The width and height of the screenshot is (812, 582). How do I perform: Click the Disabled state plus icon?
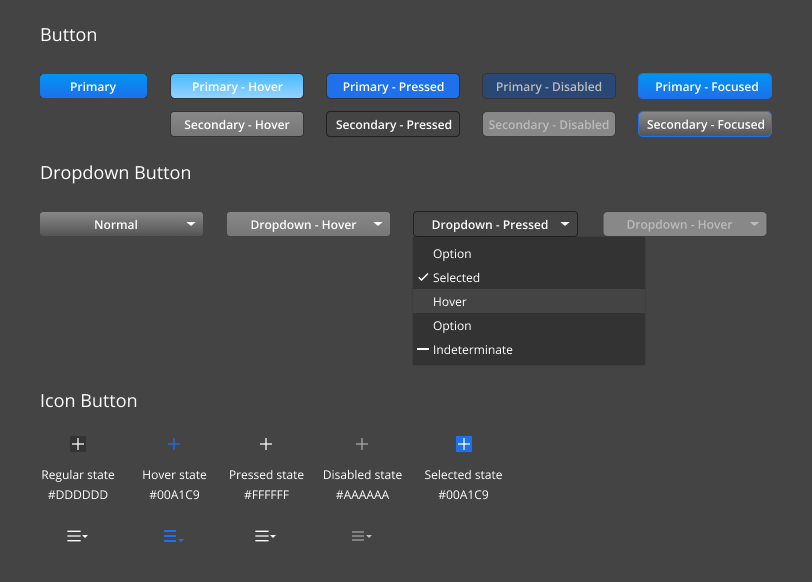tap(362, 444)
